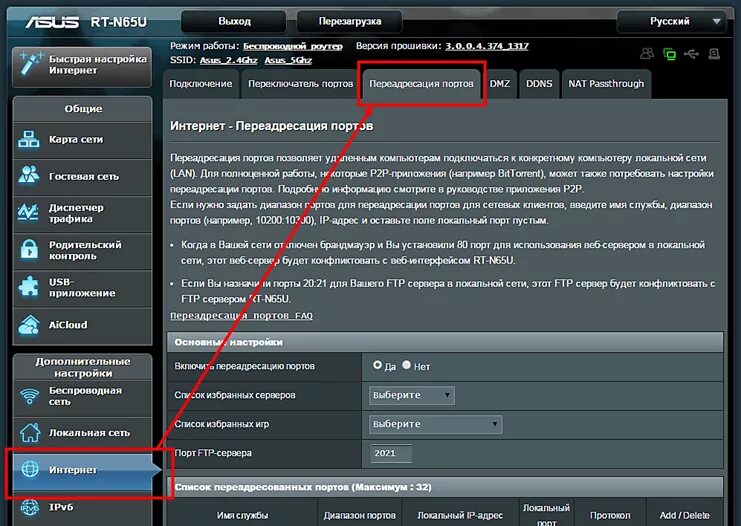
Task: Click the USB status icon
Action: (691, 54)
